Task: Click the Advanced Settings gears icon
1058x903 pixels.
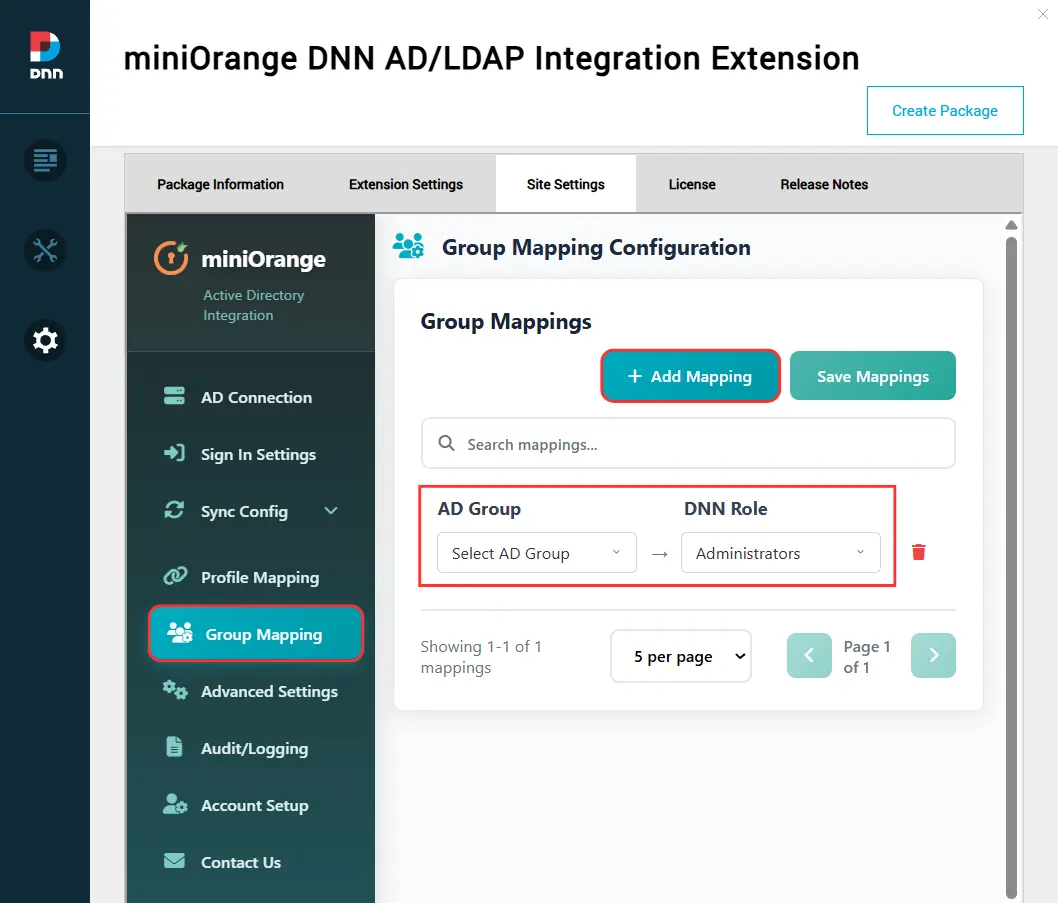Action: pyautogui.click(x=175, y=690)
